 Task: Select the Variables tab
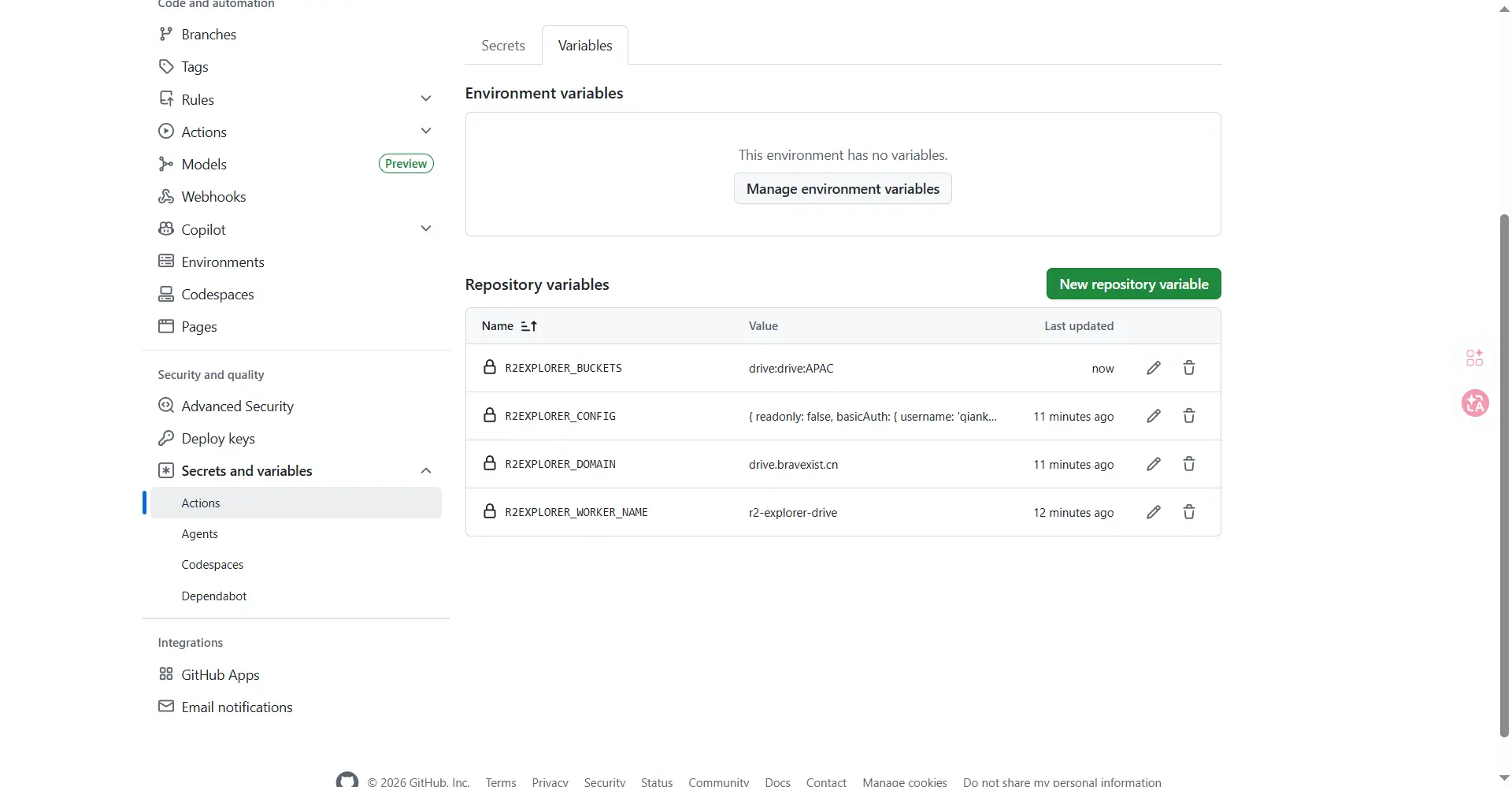click(x=585, y=46)
